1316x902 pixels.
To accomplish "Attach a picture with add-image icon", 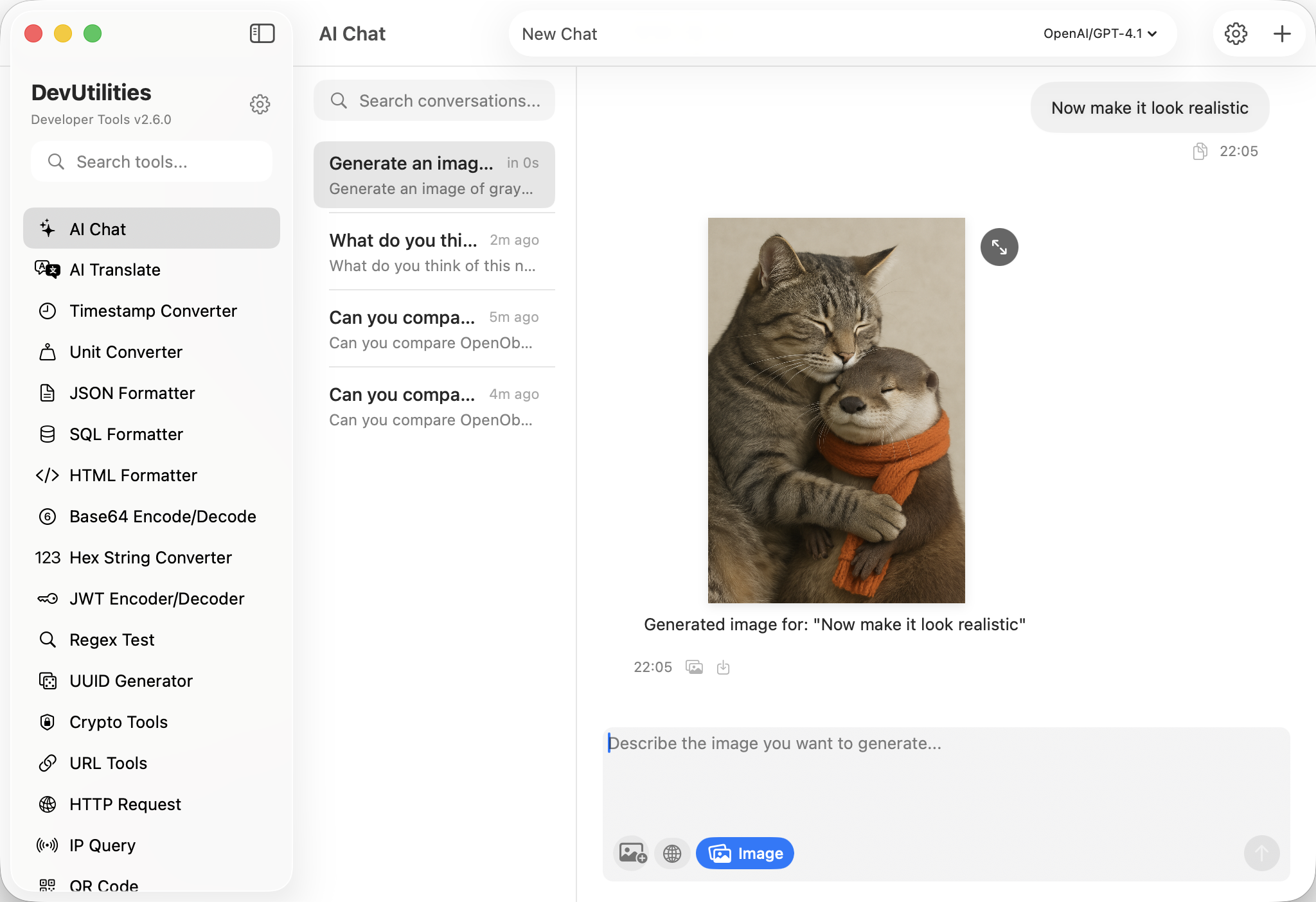I will pos(632,853).
